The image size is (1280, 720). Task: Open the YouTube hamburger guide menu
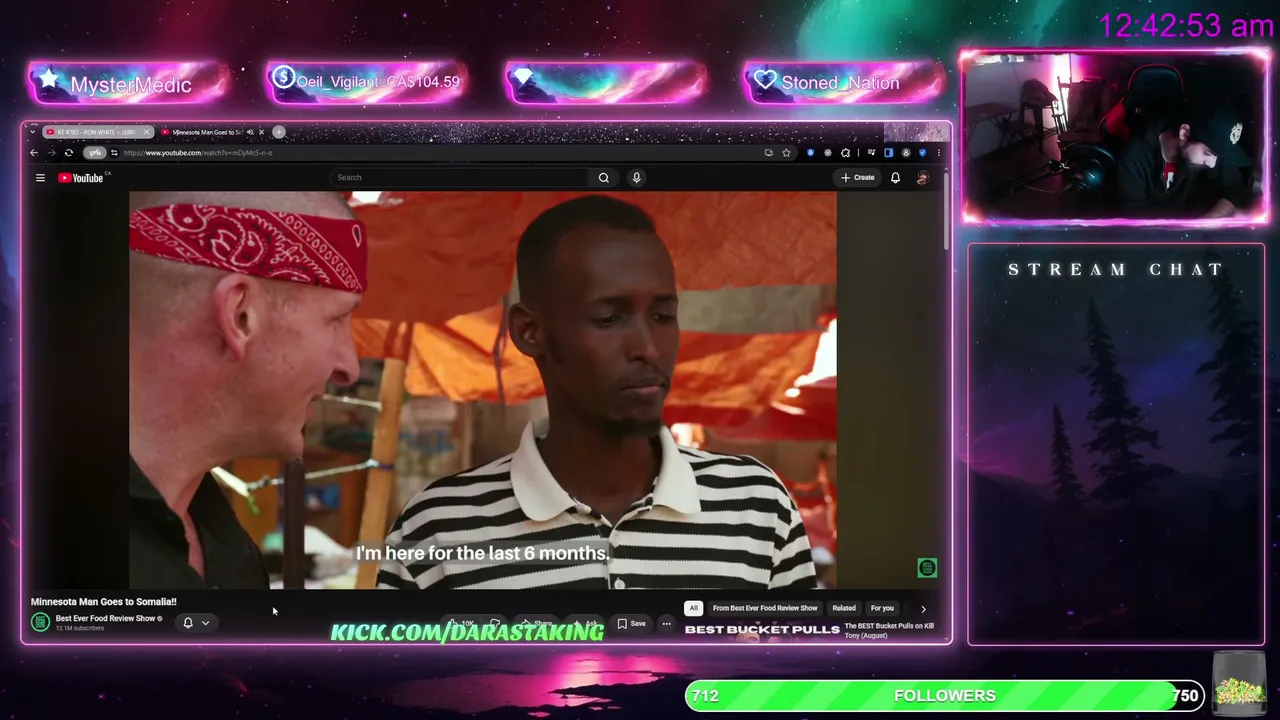(x=40, y=178)
